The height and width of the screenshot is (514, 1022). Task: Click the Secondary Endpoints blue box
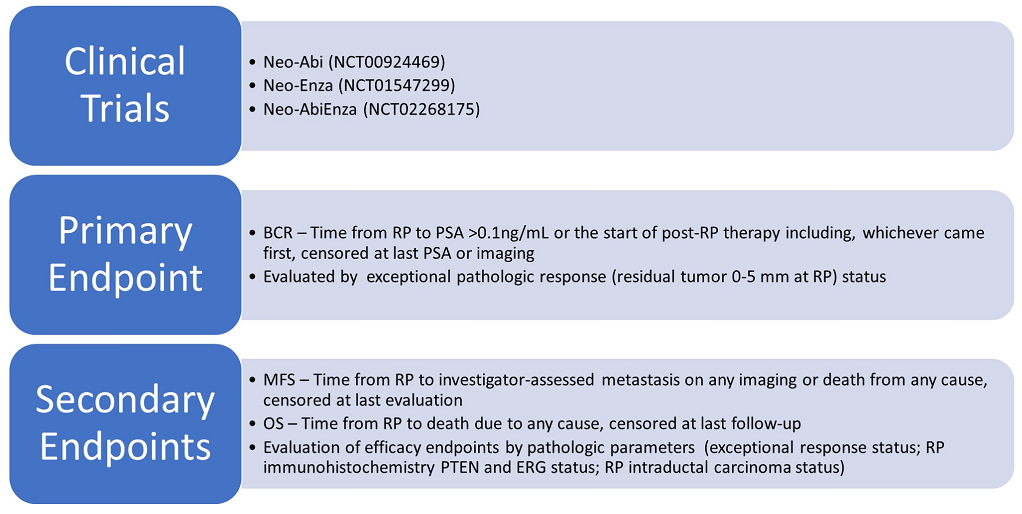point(125,423)
